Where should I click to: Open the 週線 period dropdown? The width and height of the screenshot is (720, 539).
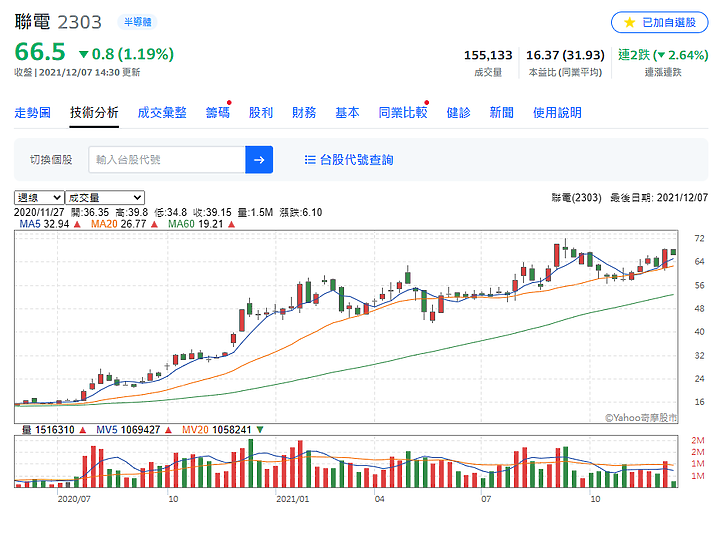click(x=39, y=197)
